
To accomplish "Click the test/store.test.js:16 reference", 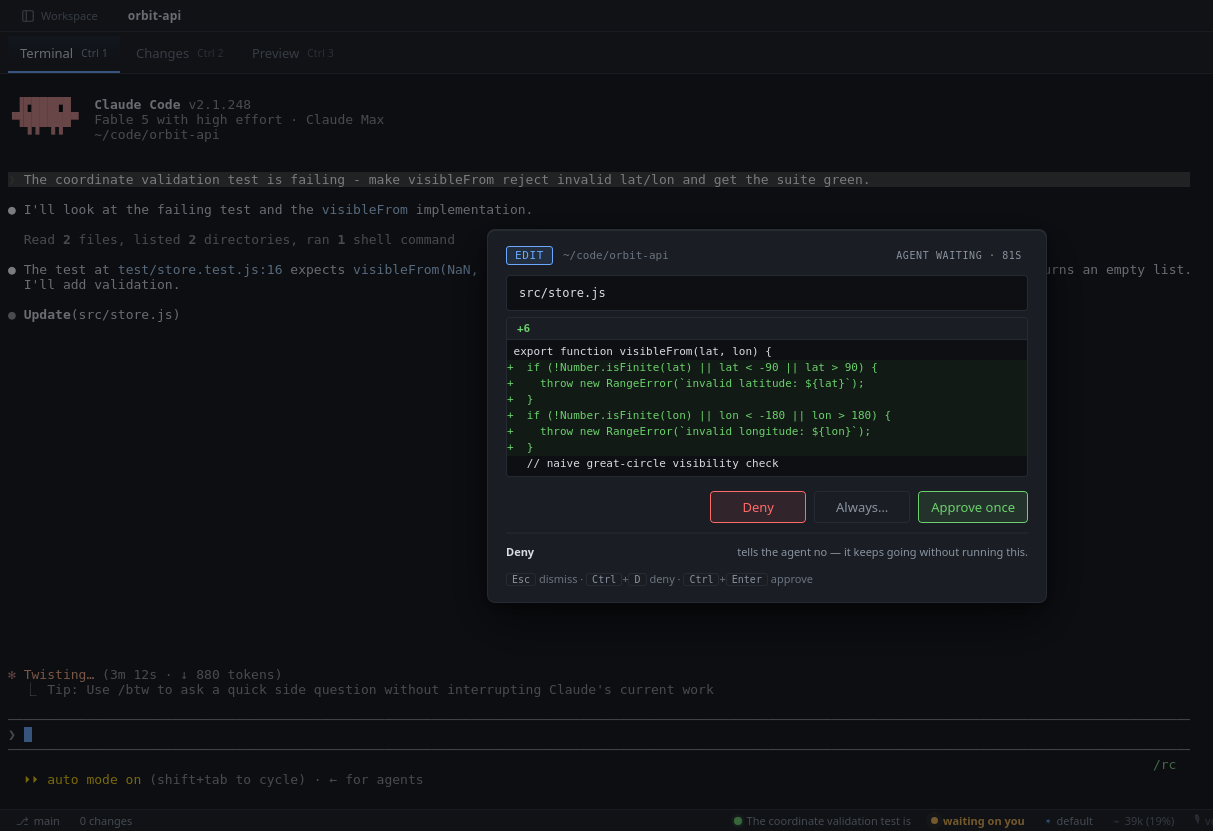I will pos(200,269).
